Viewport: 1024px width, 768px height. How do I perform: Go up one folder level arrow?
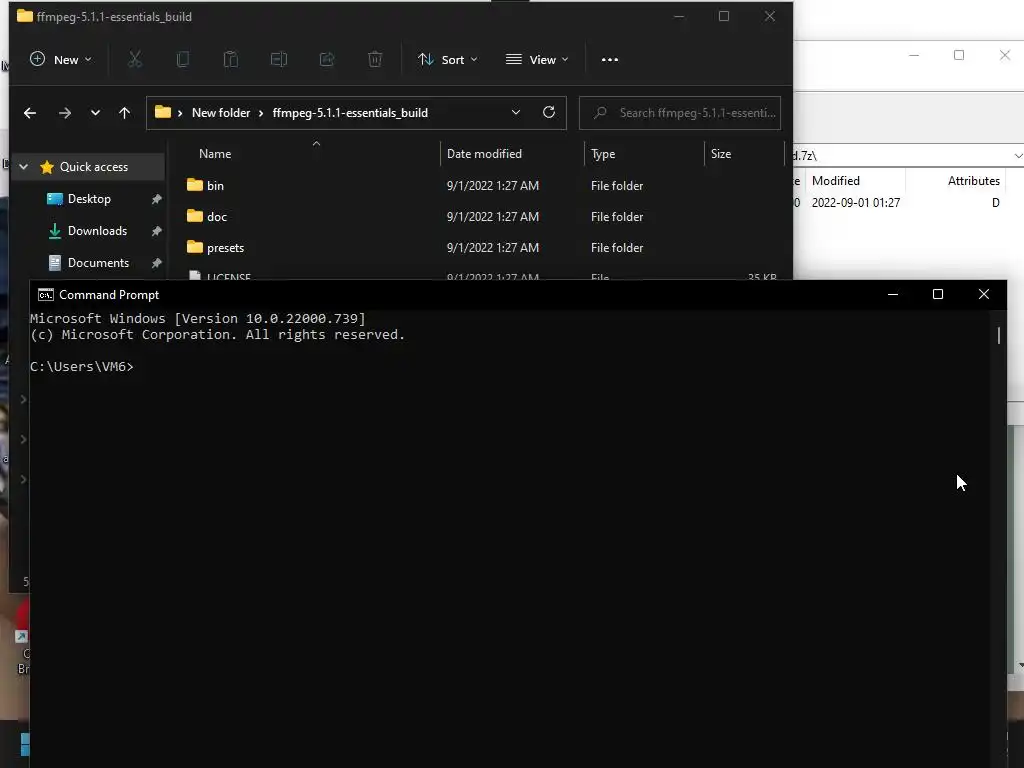point(124,113)
